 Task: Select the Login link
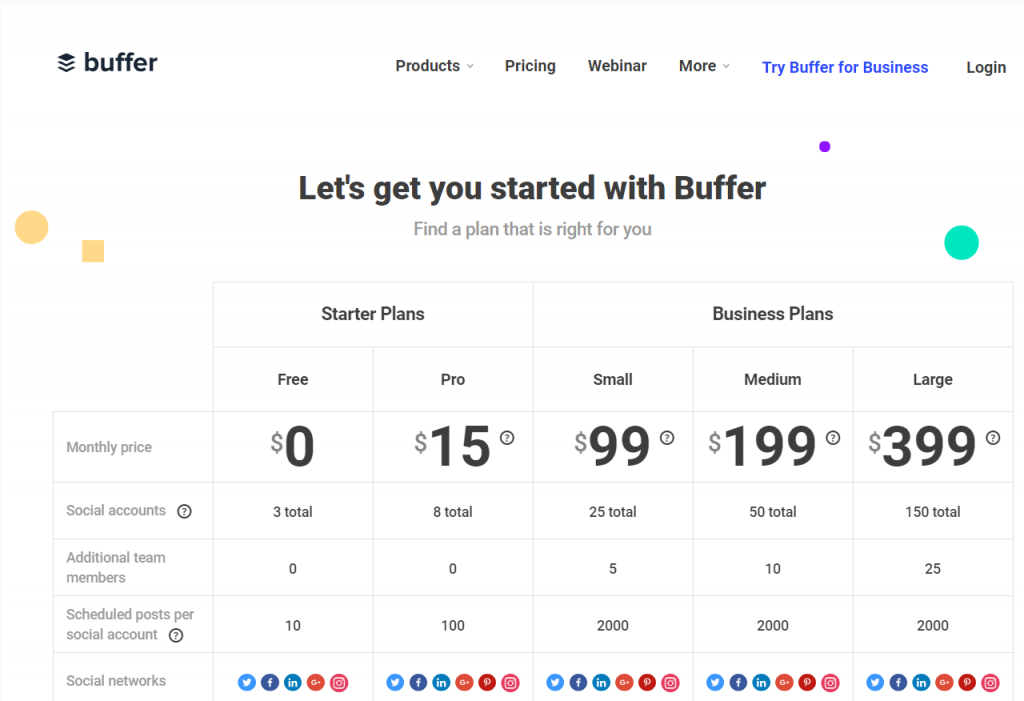[x=986, y=67]
